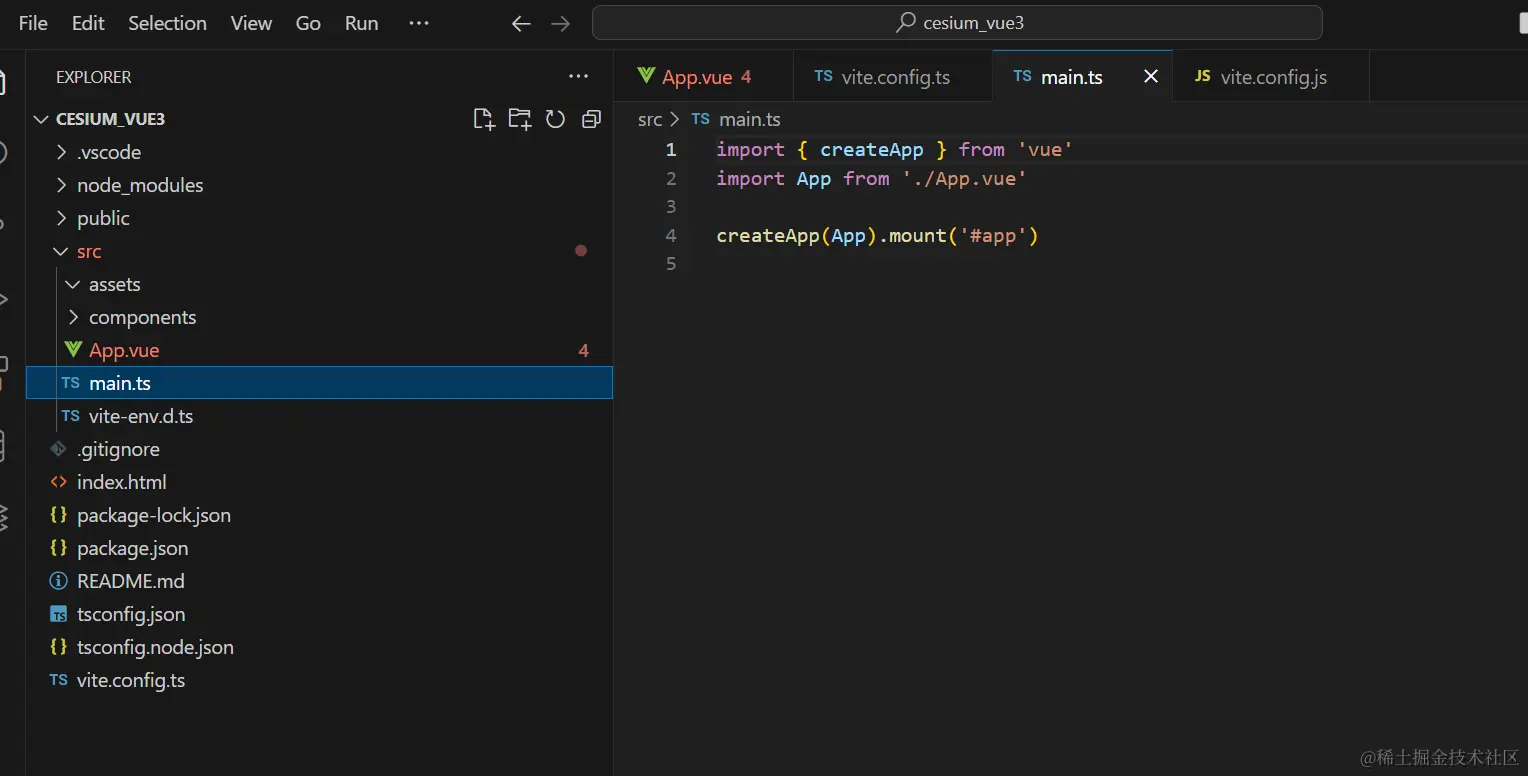Viewport: 1528px width, 776px height.
Task: Expand the .vscode folder
Action: (x=319, y=152)
